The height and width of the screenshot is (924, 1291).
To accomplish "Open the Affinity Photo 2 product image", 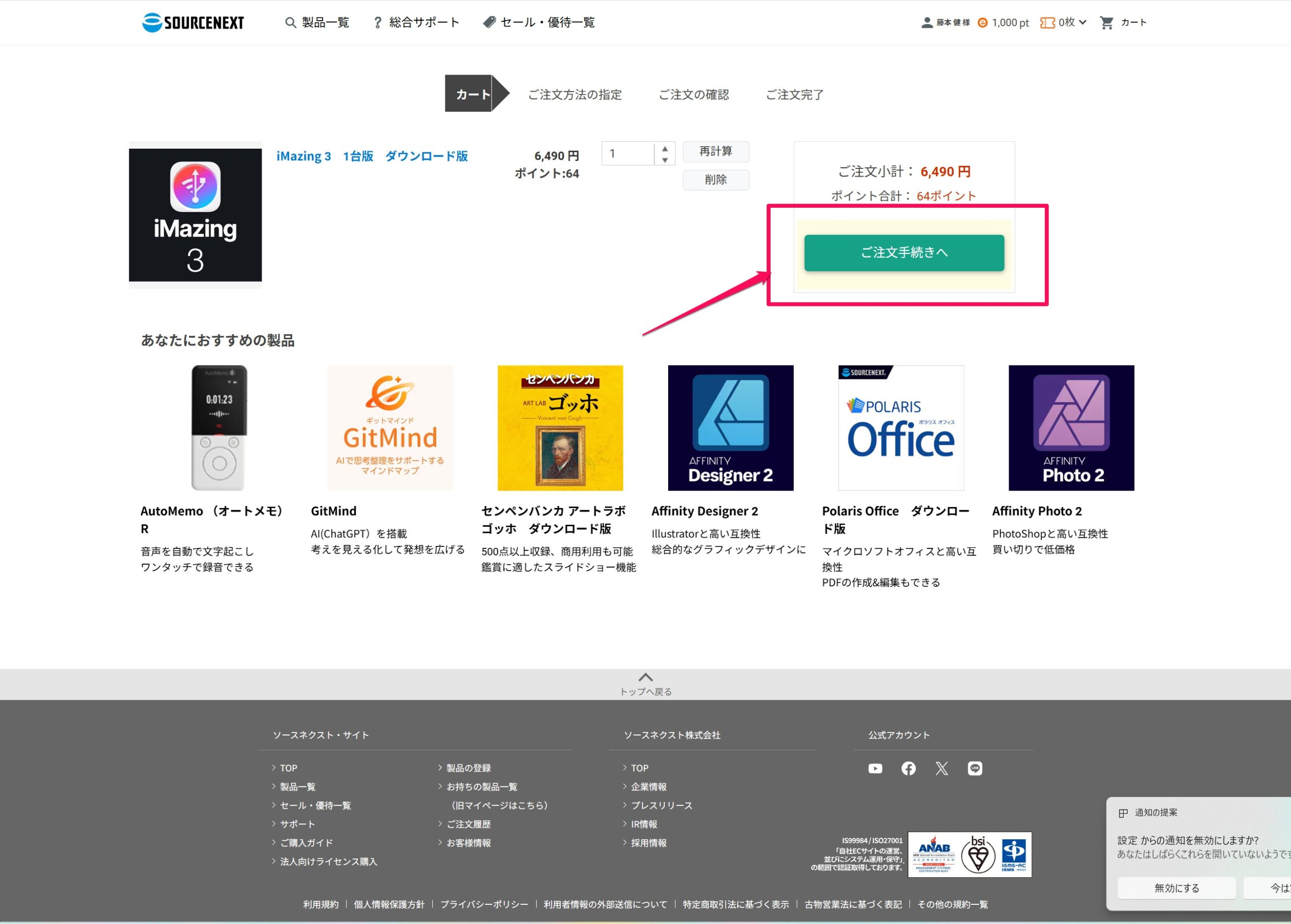I will click(1071, 428).
